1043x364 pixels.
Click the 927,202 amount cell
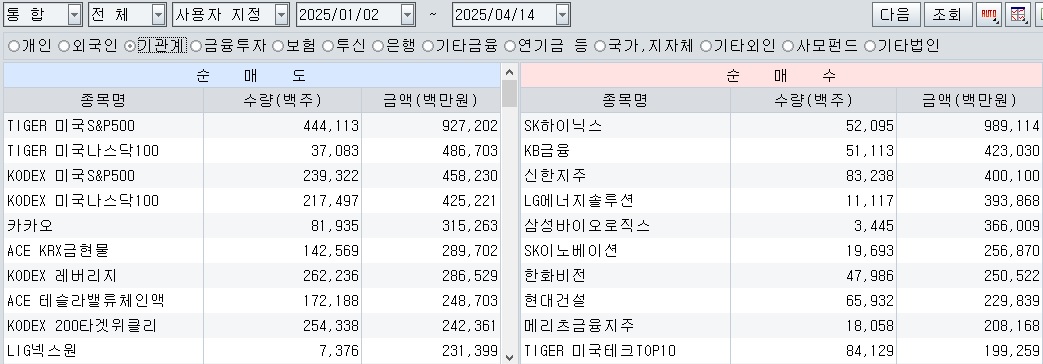click(x=431, y=126)
